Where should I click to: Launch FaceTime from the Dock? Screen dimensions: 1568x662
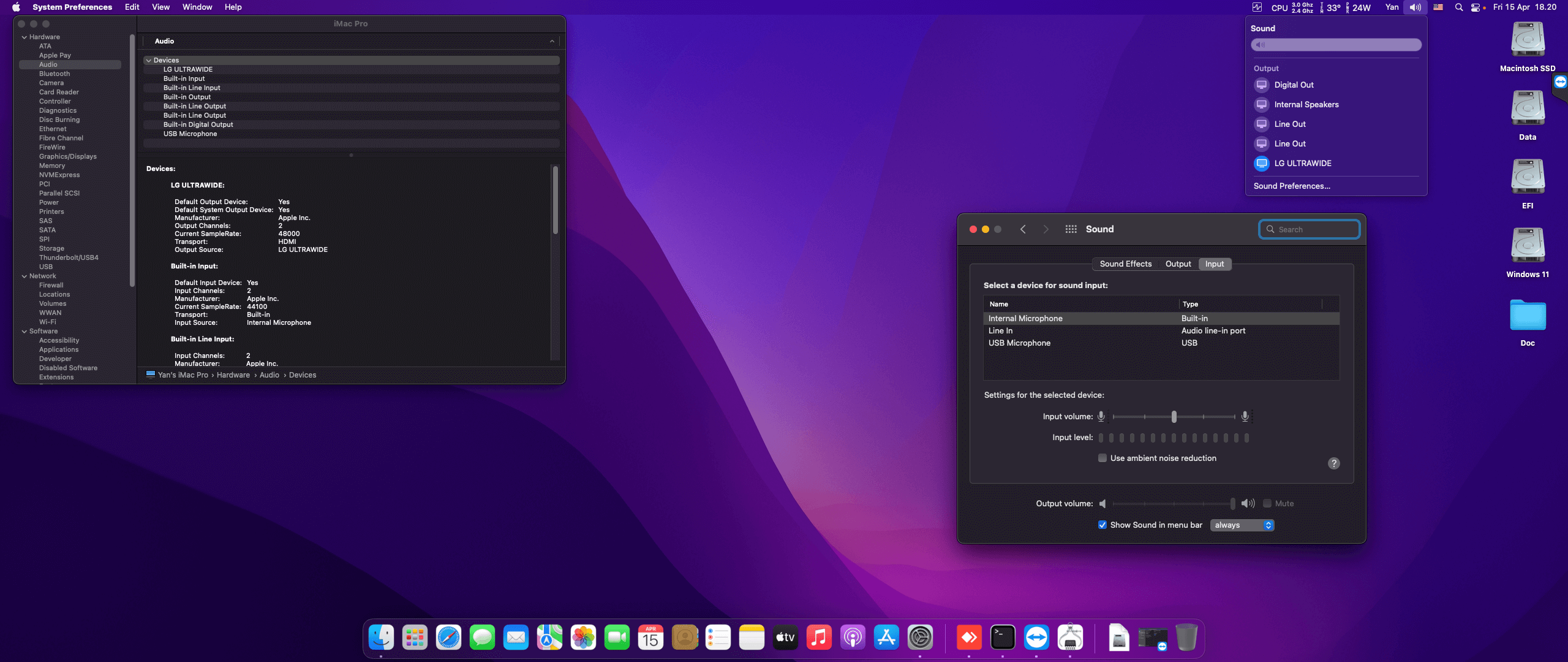pyautogui.click(x=617, y=638)
